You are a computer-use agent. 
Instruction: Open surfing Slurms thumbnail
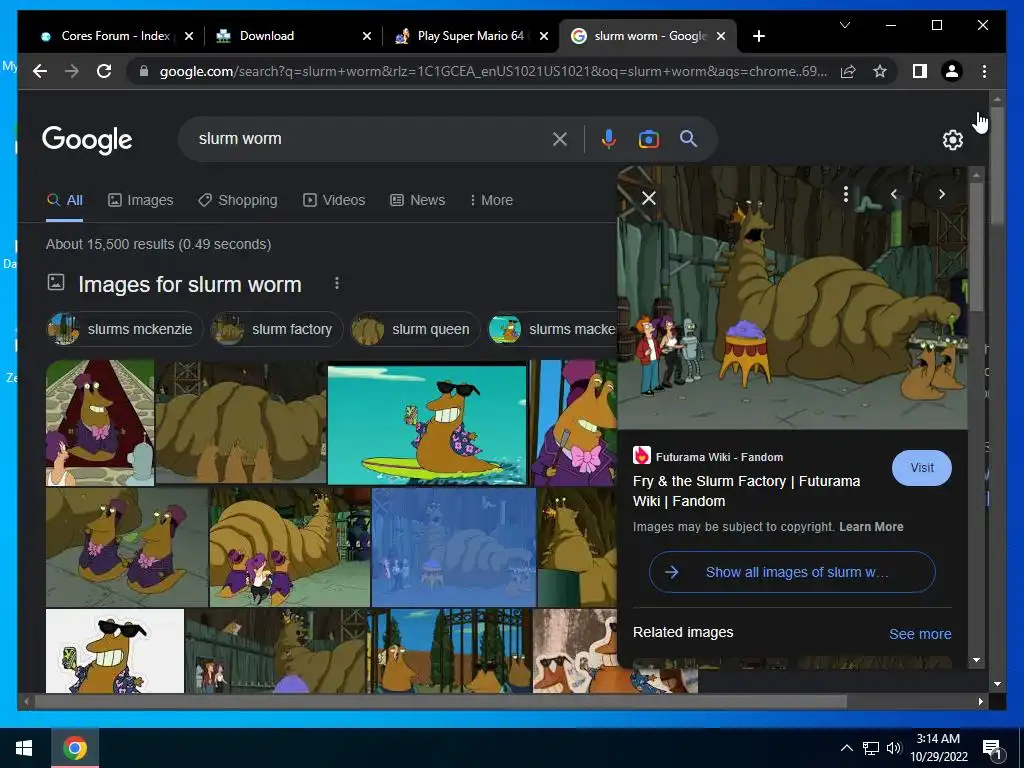point(427,424)
